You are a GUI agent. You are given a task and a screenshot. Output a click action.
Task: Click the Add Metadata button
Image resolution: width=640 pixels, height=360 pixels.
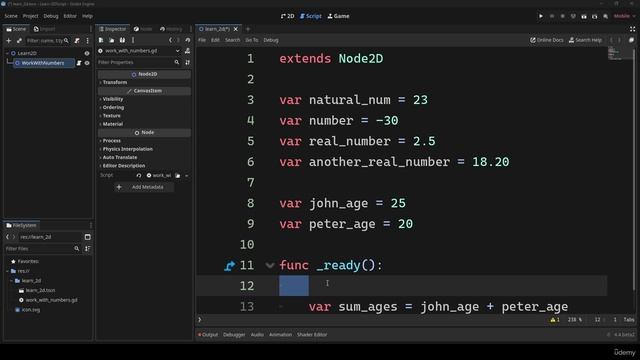click(144, 187)
